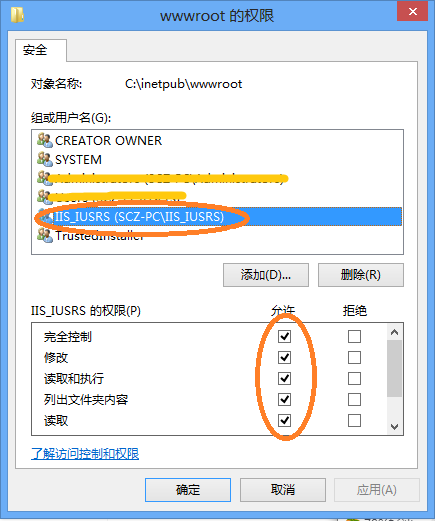Click the 删除(R) button

point(361,275)
